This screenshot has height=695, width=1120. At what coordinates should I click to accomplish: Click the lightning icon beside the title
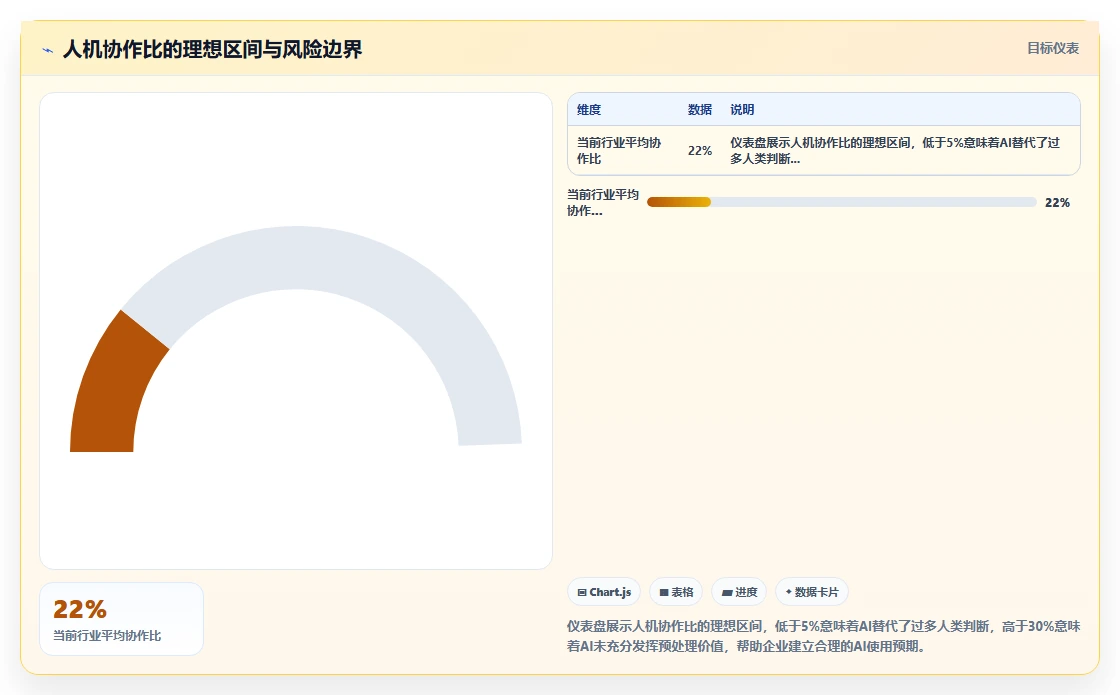(48, 50)
